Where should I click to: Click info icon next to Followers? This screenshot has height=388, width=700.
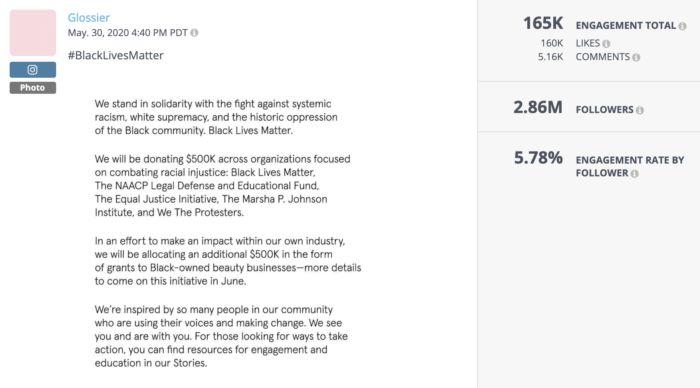(x=640, y=110)
